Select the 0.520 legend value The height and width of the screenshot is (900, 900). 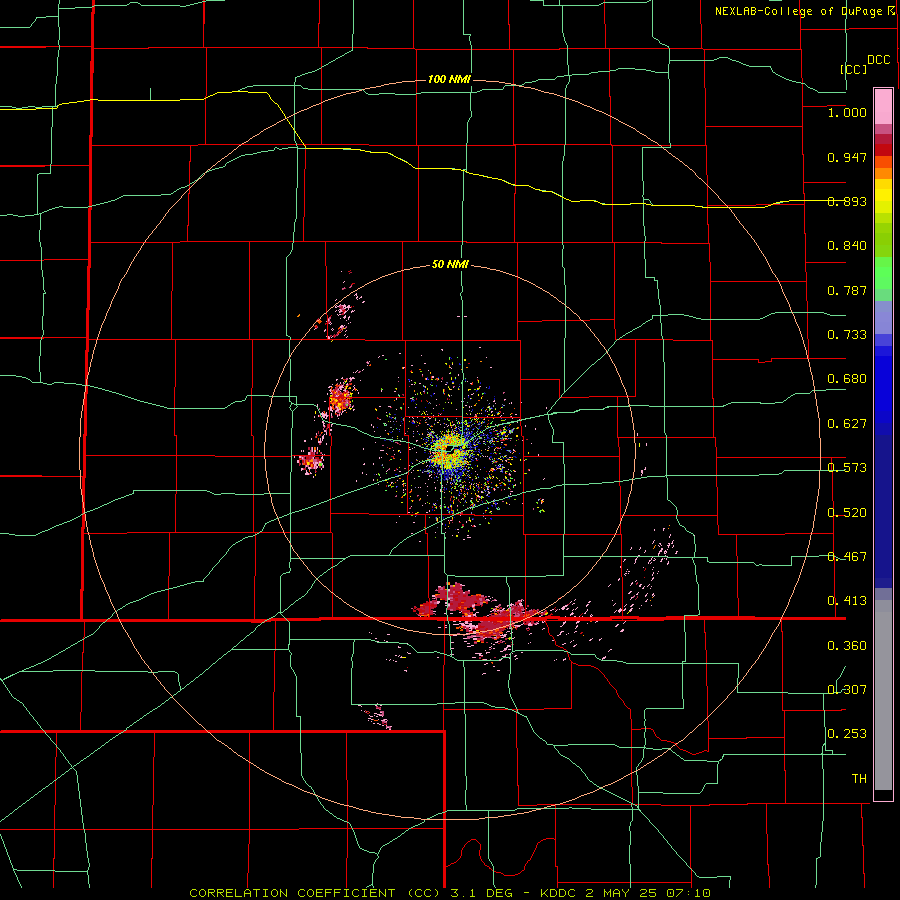pyautogui.click(x=847, y=513)
